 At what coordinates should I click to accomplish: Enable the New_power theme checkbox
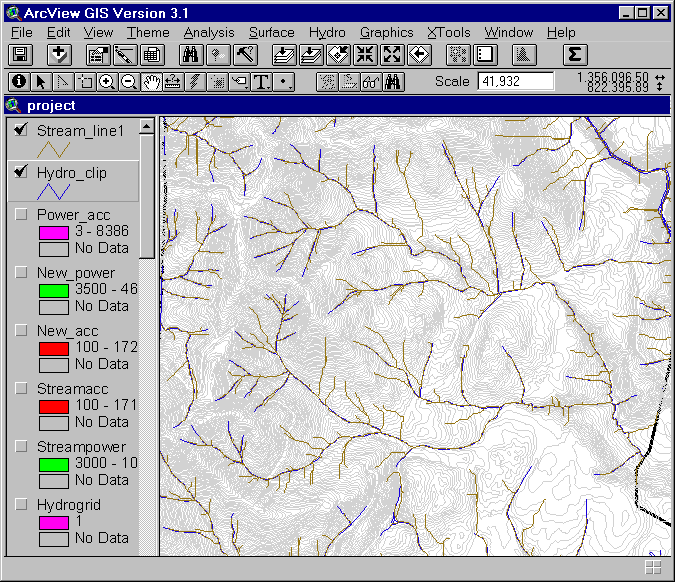pyautogui.click(x=21, y=272)
